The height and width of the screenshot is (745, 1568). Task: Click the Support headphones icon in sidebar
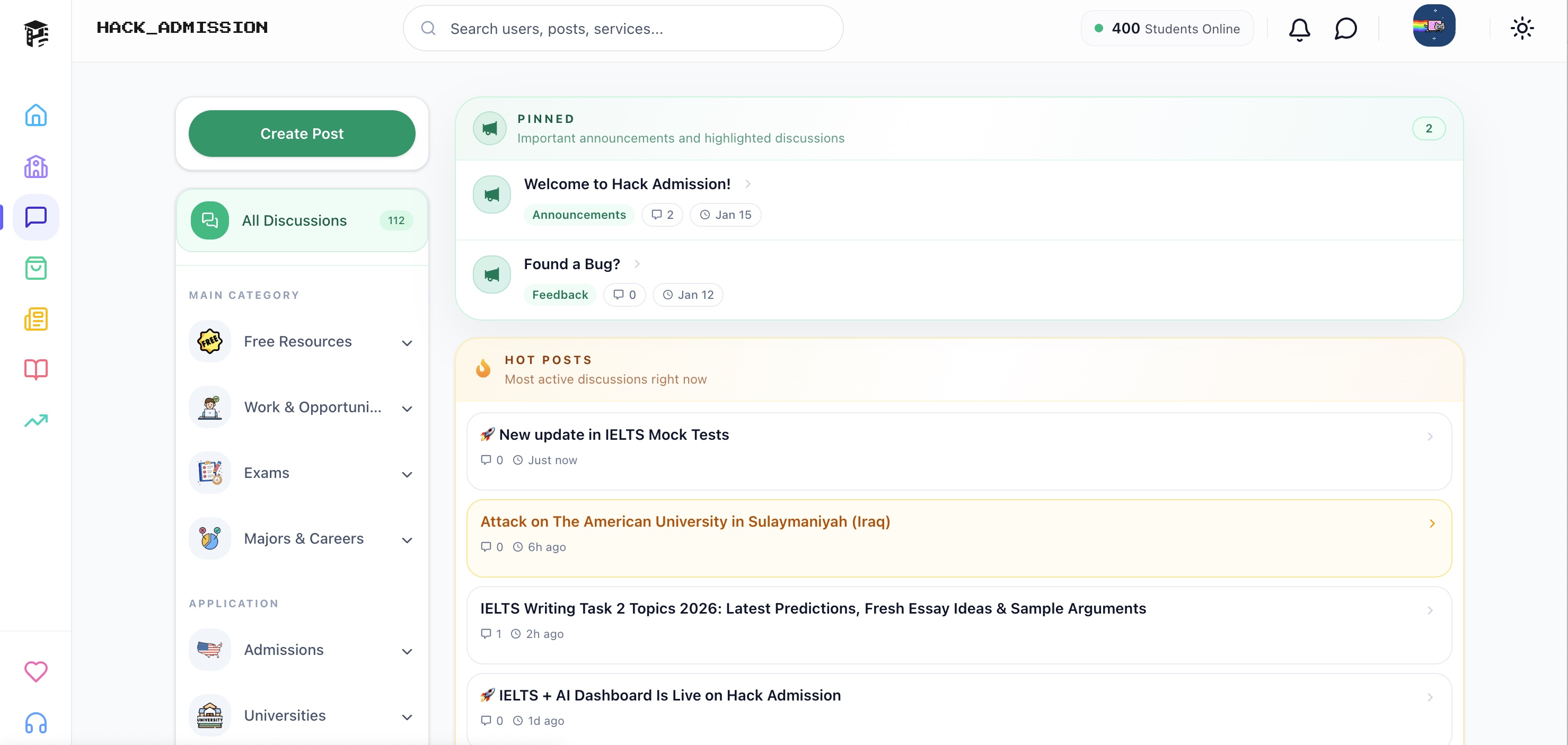[36, 723]
